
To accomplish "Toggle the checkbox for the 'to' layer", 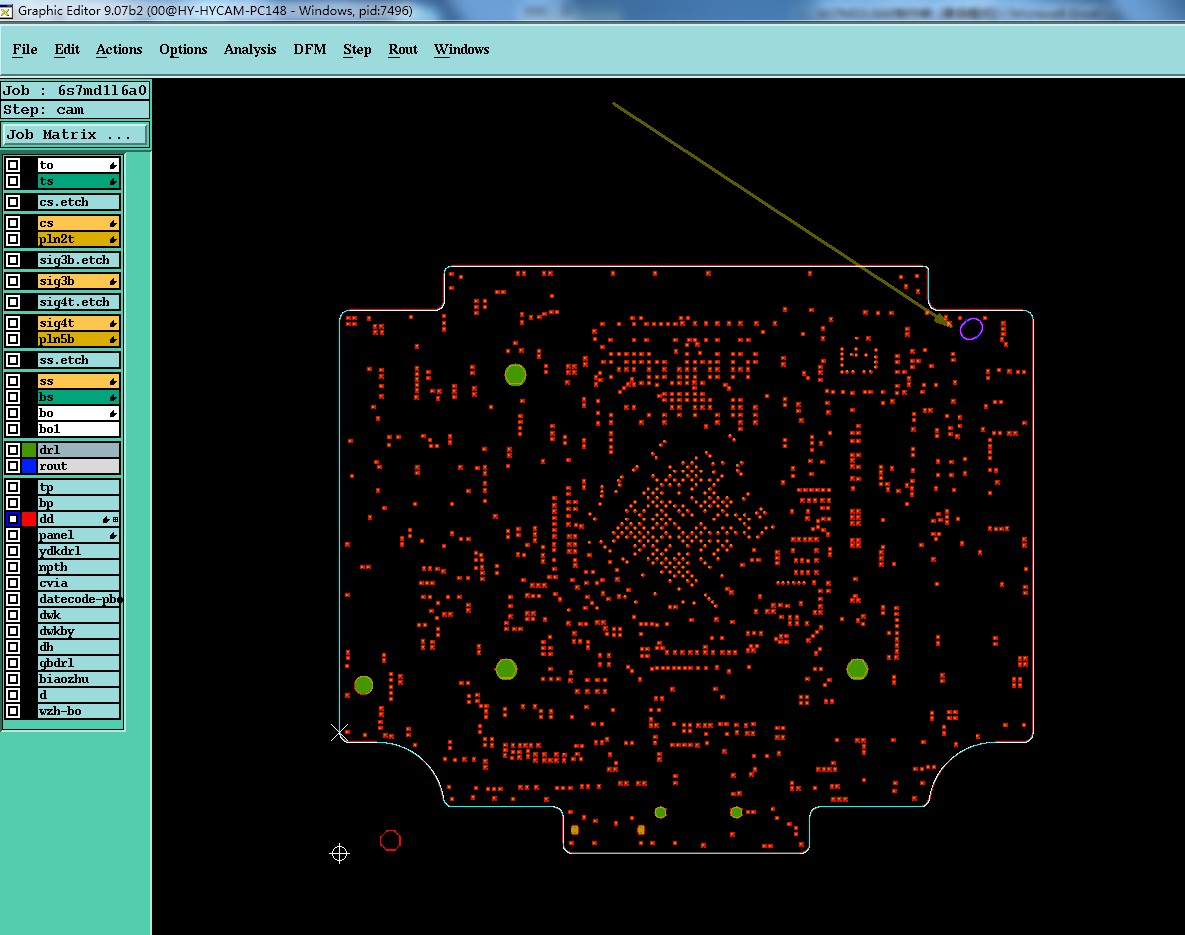I will pos(13,165).
